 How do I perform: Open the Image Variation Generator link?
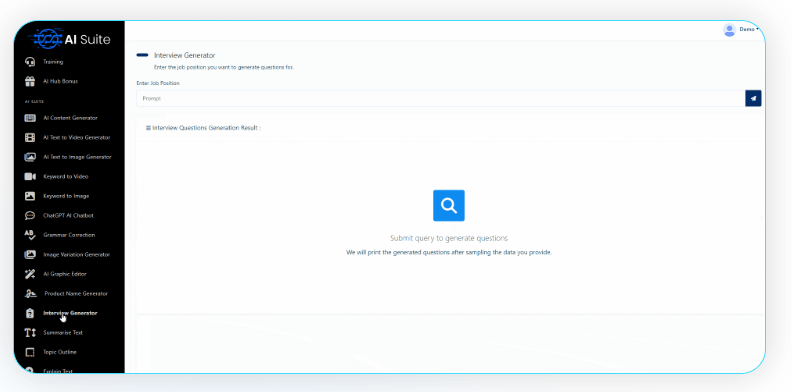pyautogui.click(x=77, y=255)
